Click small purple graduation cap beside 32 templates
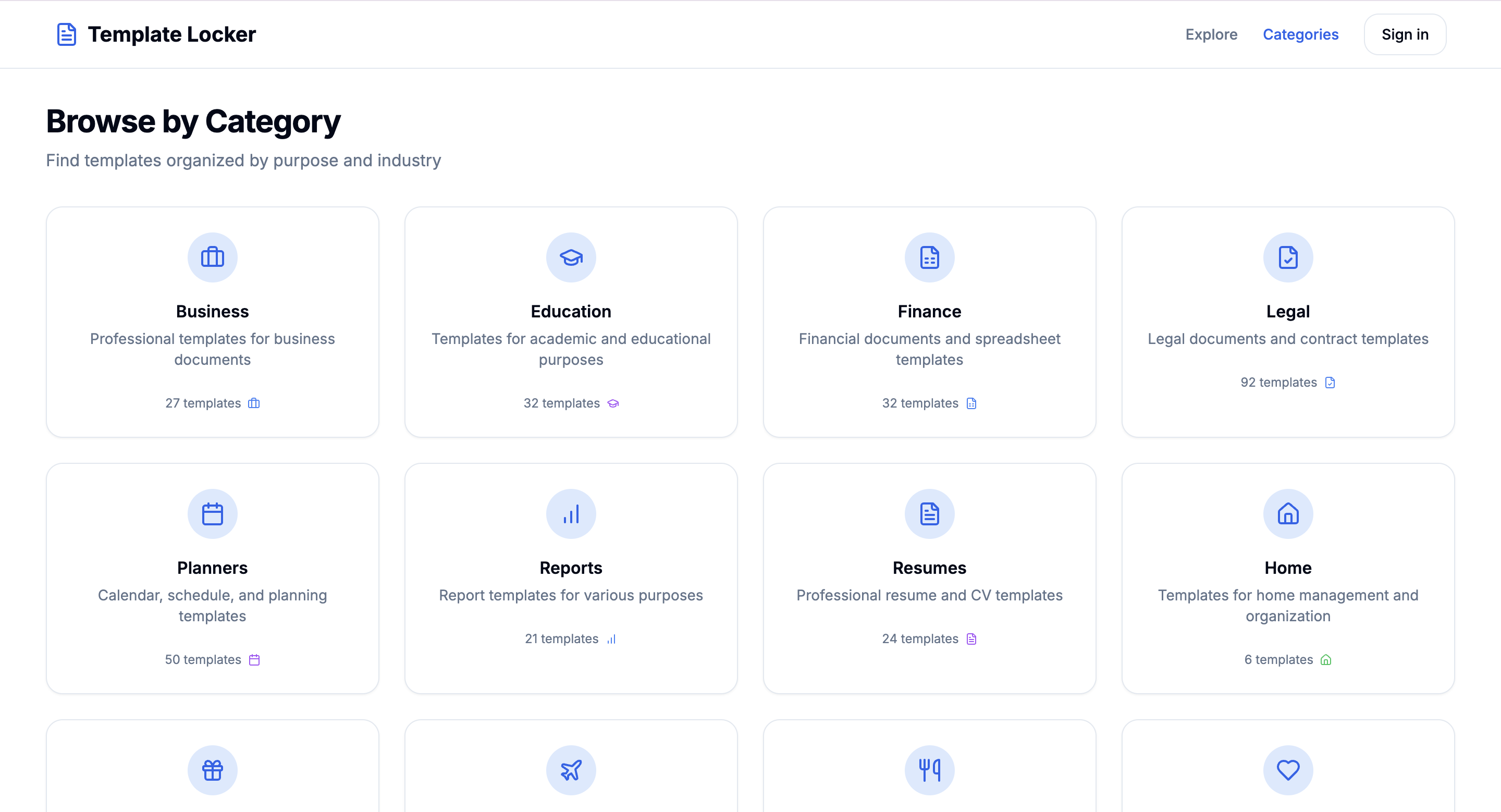This screenshot has width=1501, height=812. click(x=613, y=403)
